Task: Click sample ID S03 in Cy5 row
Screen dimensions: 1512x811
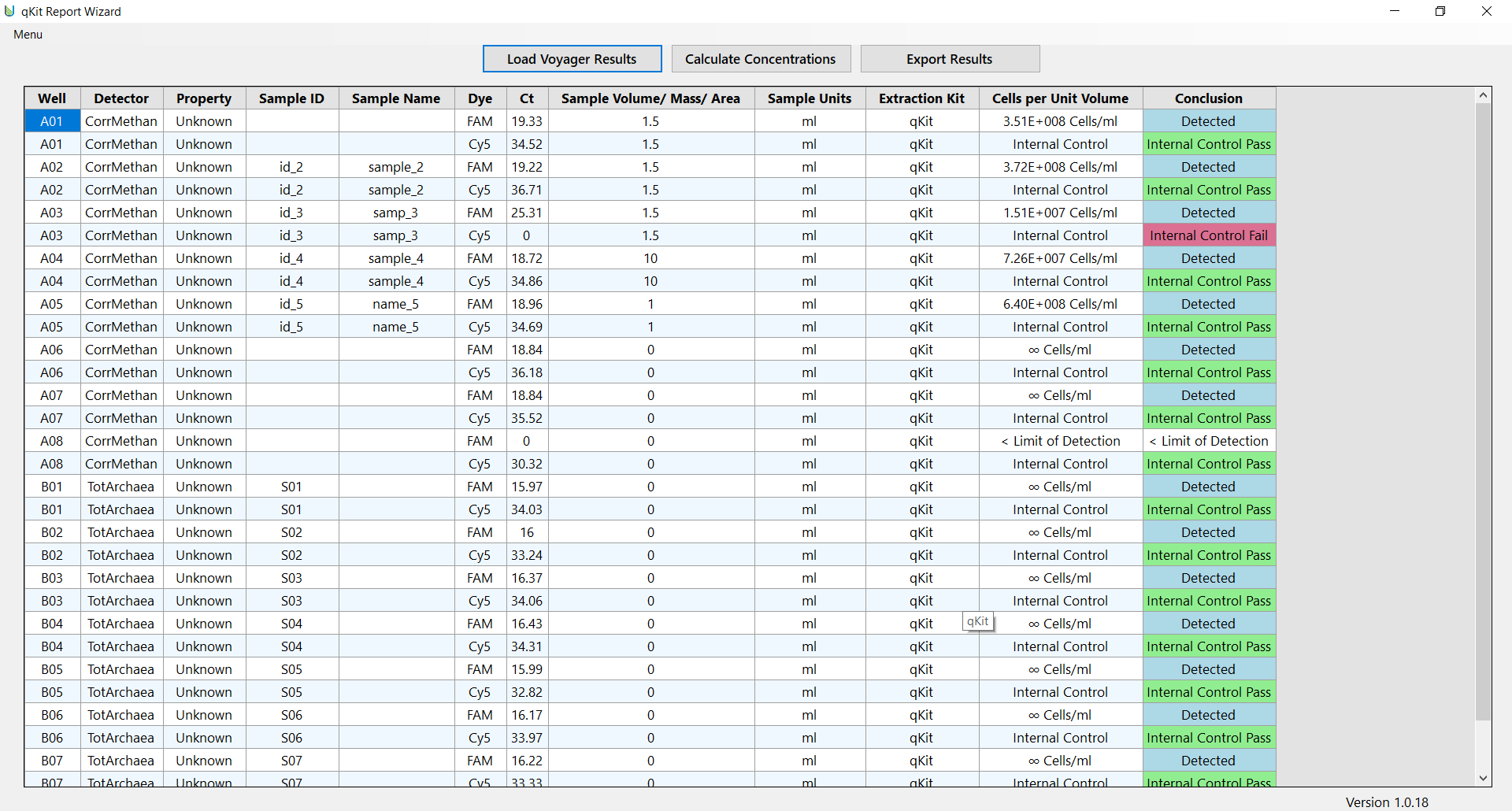Action: [291, 601]
